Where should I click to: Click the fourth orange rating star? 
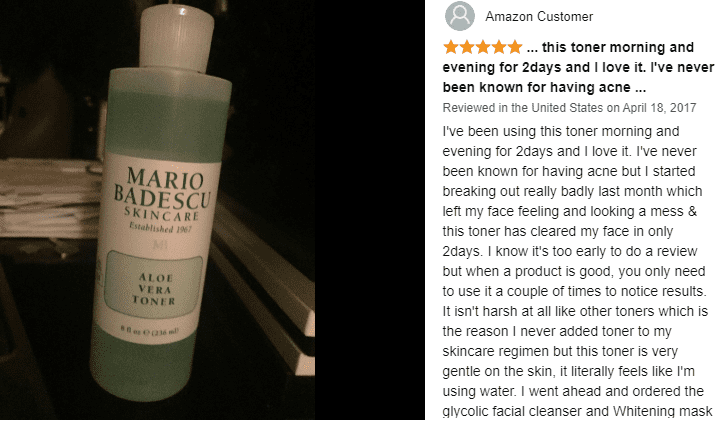(499, 47)
